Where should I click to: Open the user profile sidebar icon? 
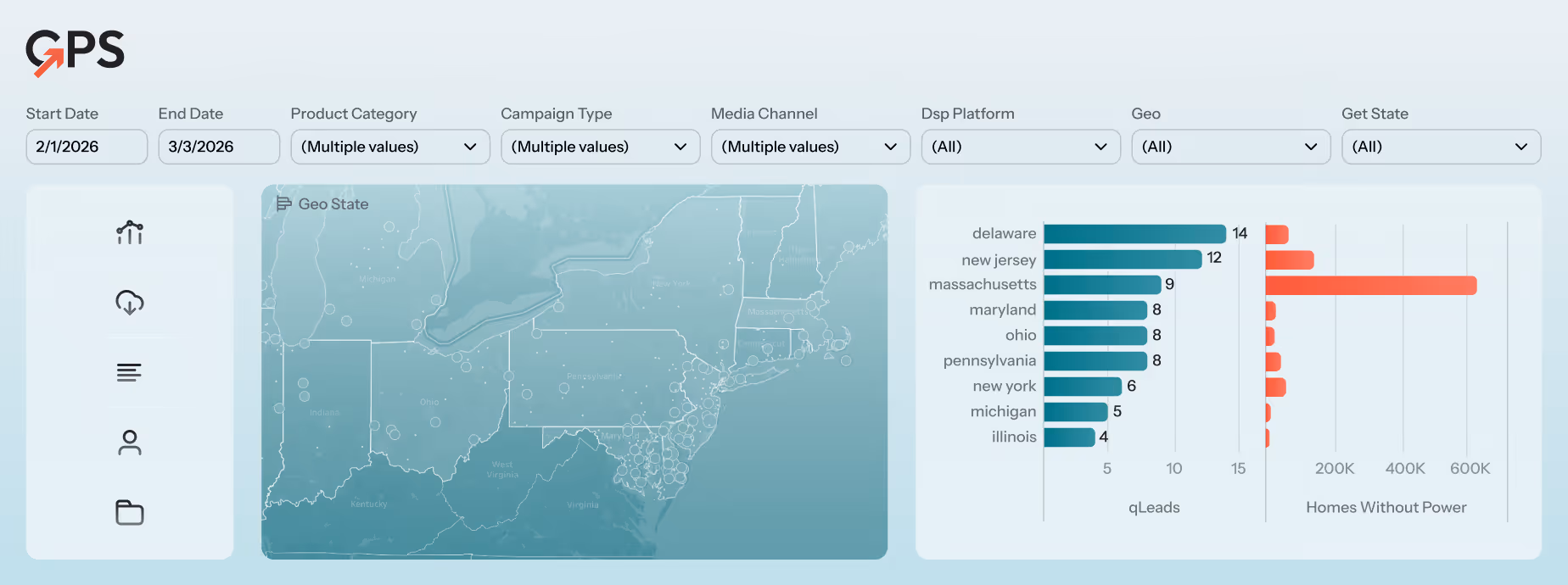tap(130, 443)
